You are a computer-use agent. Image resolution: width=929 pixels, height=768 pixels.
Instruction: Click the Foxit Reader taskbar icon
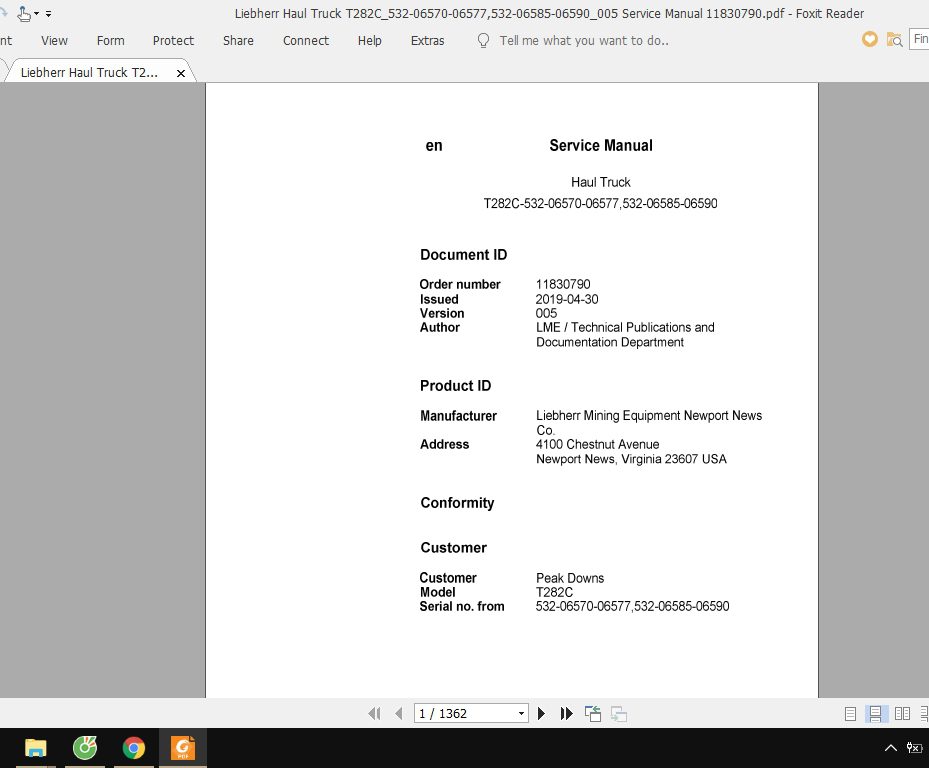(183, 748)
